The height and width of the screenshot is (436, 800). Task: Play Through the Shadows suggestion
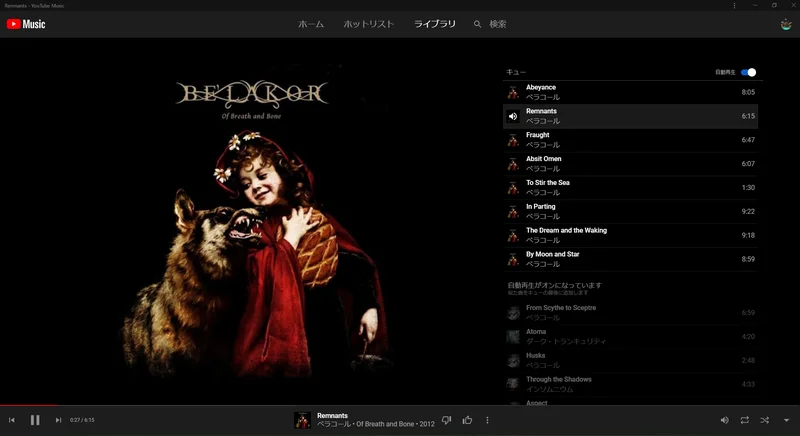pyautogui.click(x=630, y=384)
